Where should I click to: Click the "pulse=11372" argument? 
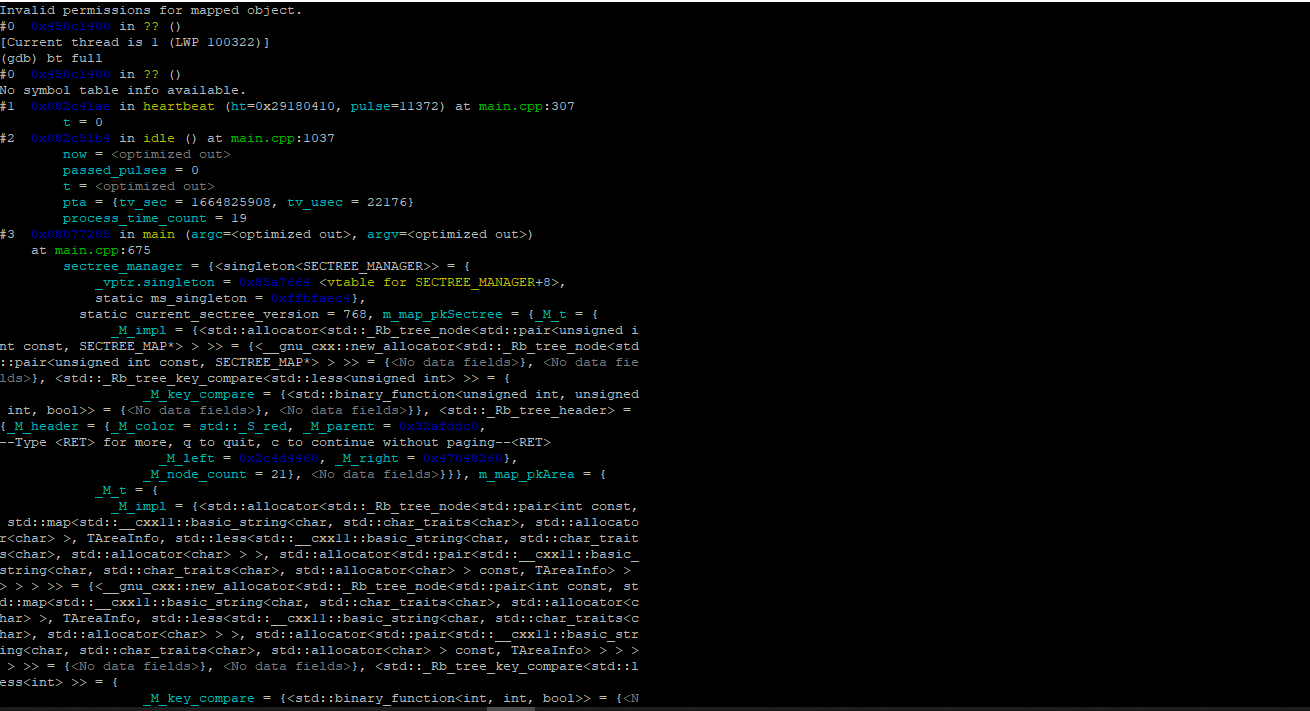tap(395, 106)
